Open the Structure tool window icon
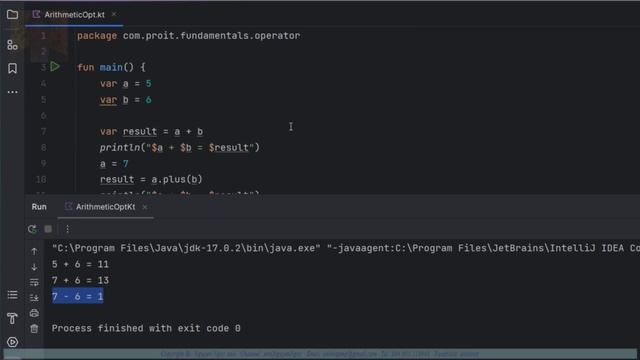 pyautogui.click(x=12, y=45)
